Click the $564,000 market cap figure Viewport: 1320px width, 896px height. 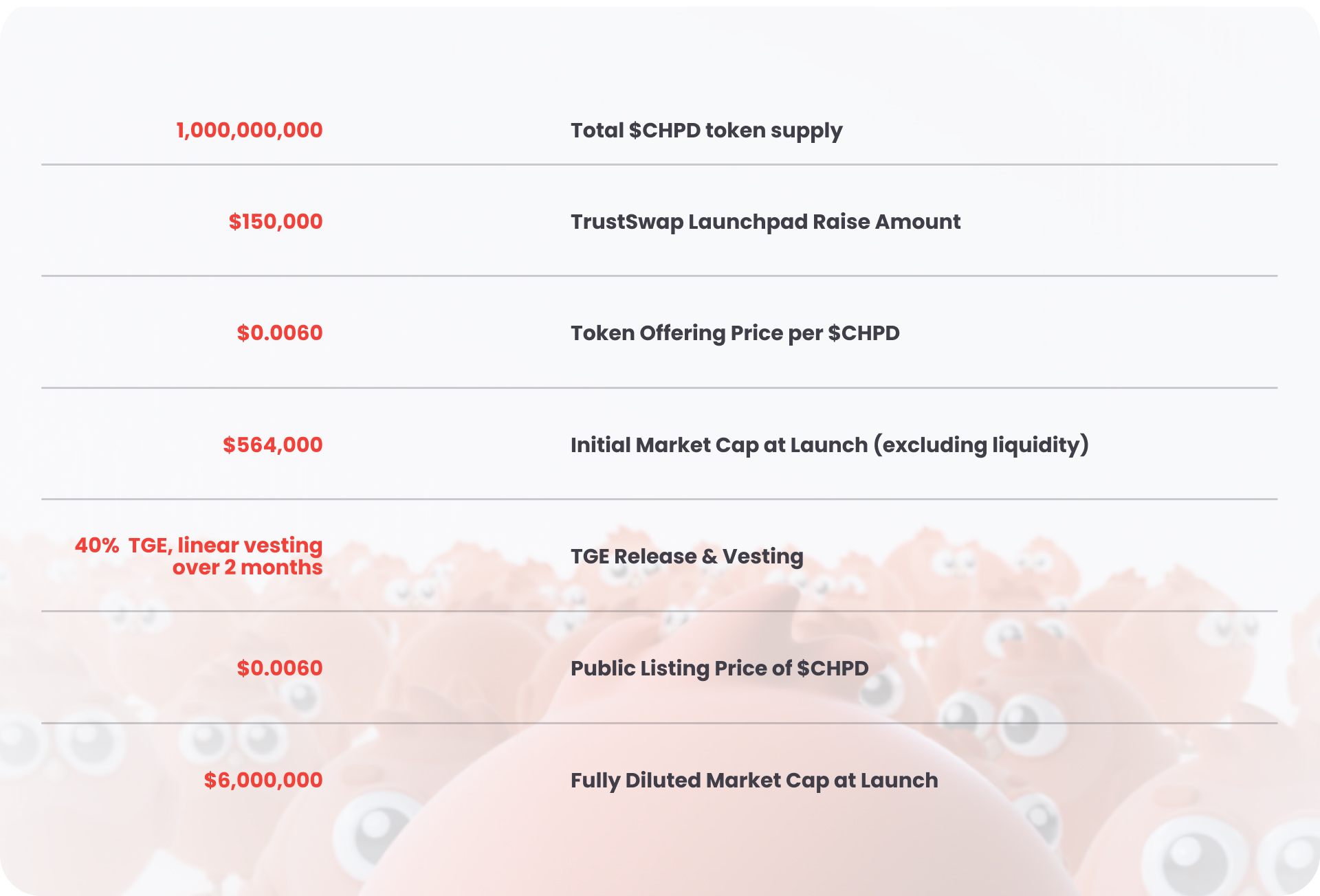[273, 445]
